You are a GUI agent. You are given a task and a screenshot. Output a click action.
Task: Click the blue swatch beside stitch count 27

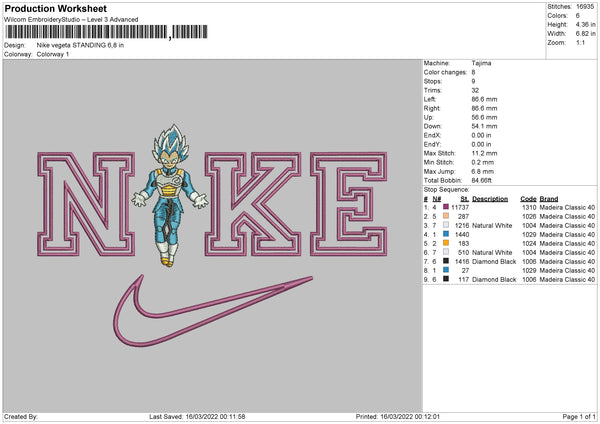[446, 270]
